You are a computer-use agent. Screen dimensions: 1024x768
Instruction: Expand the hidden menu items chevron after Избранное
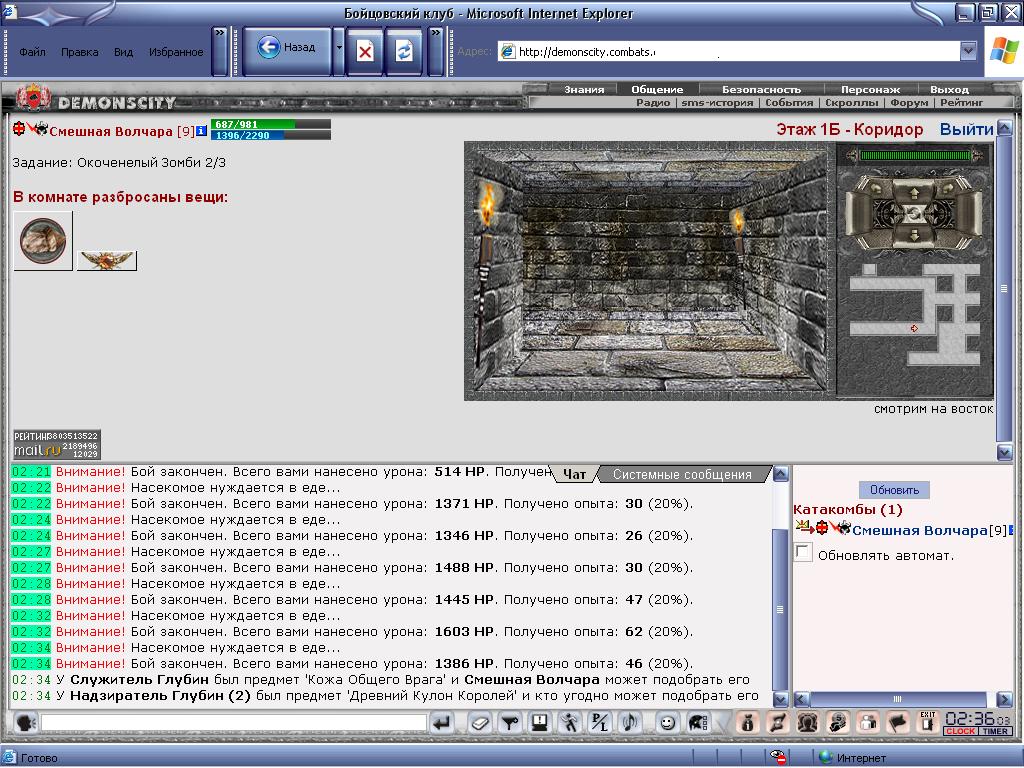click(220, 33)
